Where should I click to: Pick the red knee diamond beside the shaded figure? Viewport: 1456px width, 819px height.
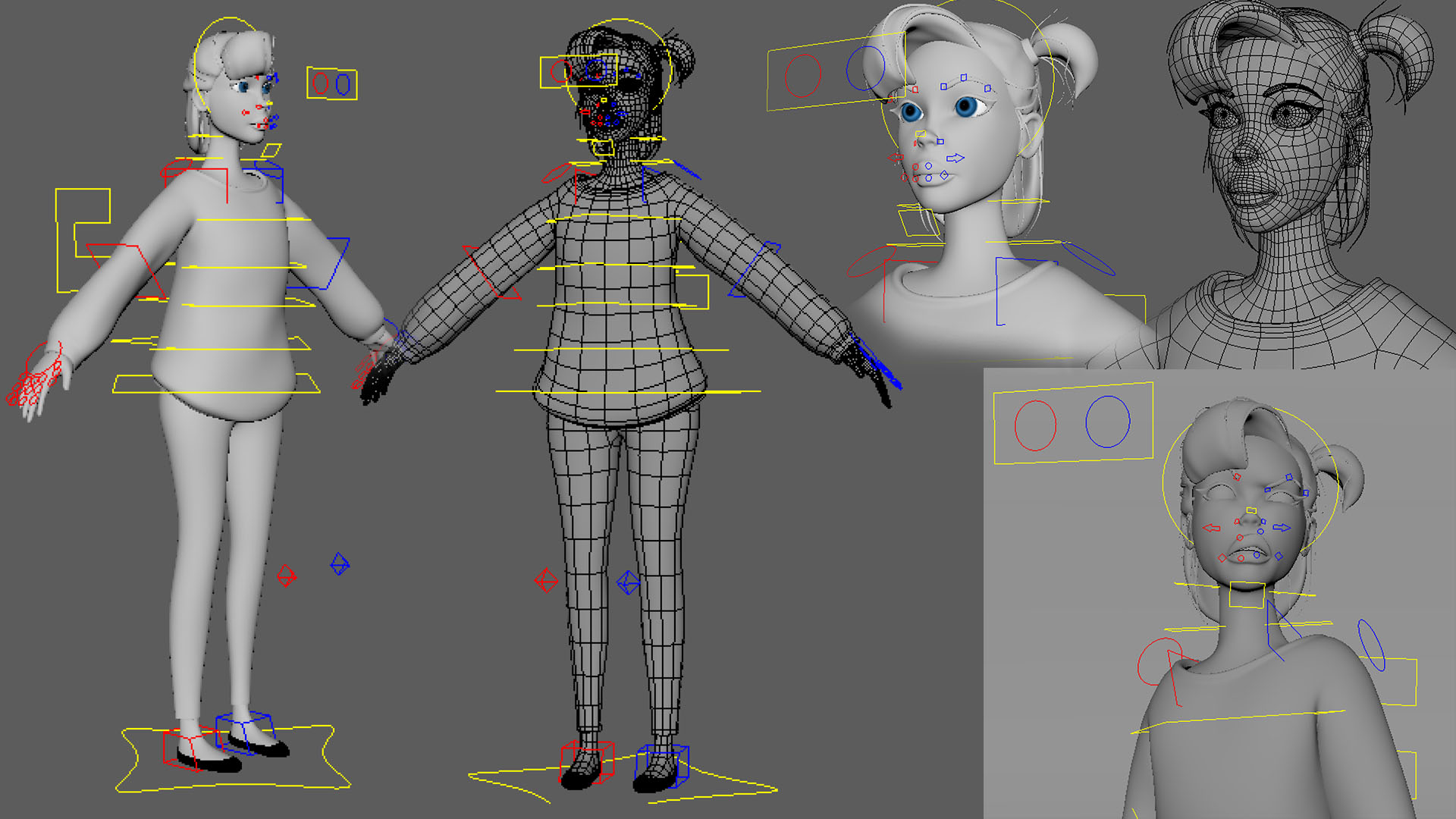(x=286, y=576)
